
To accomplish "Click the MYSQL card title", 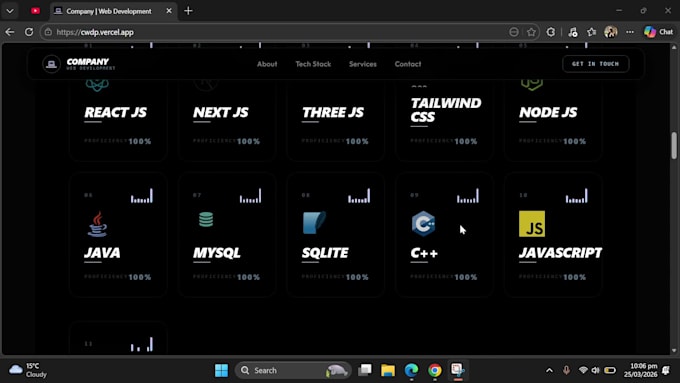I will [217, 253].
